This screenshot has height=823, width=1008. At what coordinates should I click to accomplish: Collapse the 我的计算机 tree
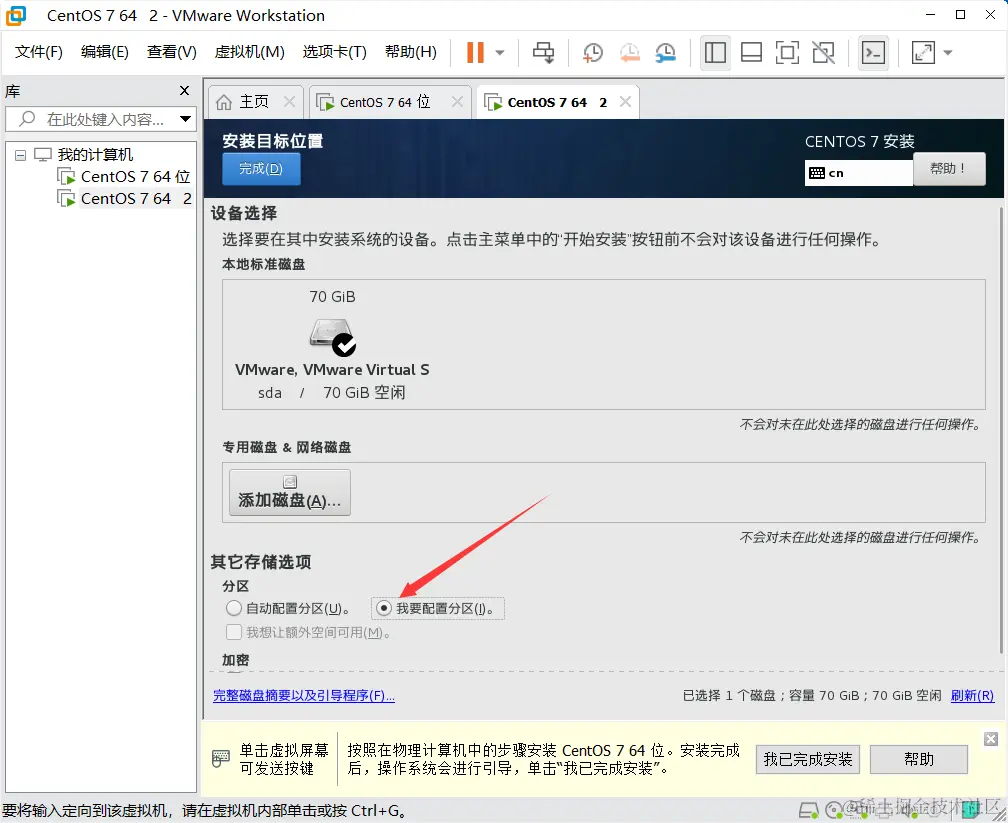point(20,154)
